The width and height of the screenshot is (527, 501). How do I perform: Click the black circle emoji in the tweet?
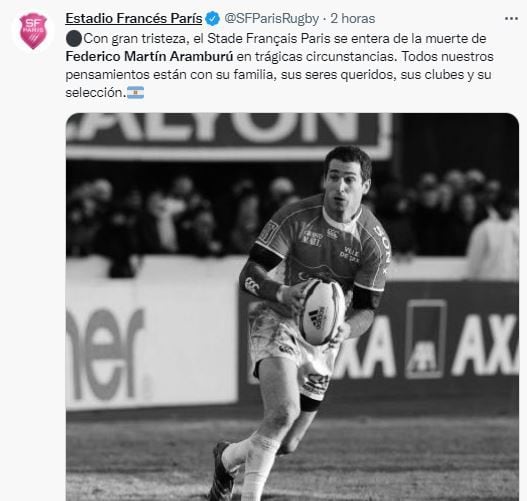coord(74,39)
